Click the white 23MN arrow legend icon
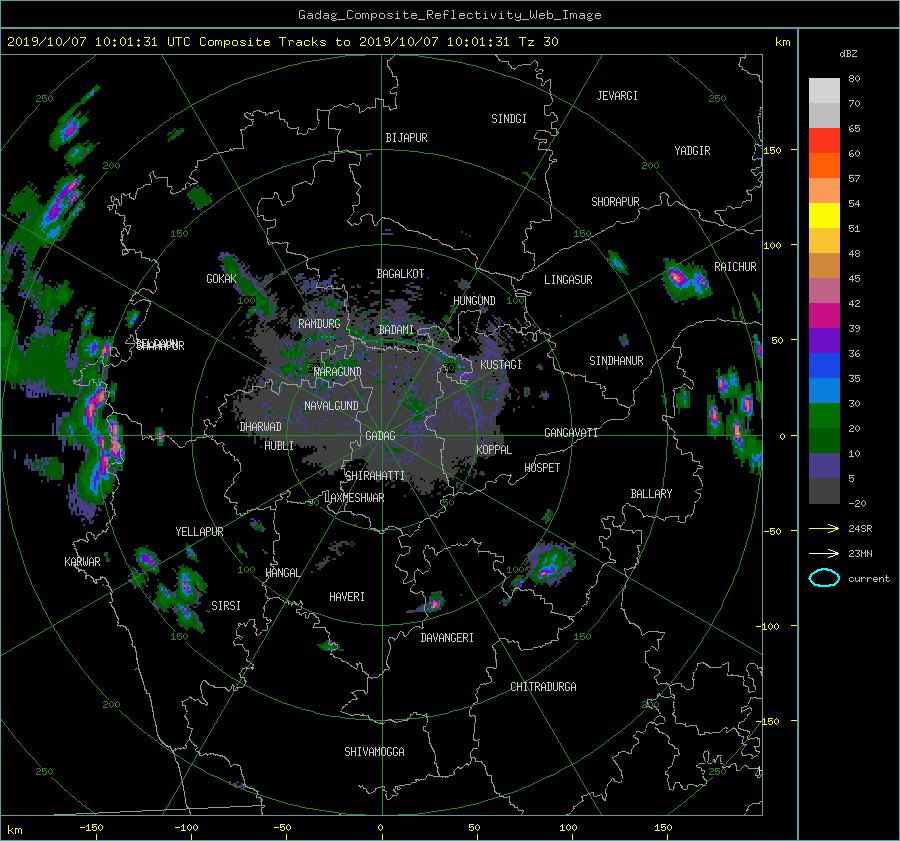Image resolution: width=900 pixels, height=841 pixels. point(824,553)
